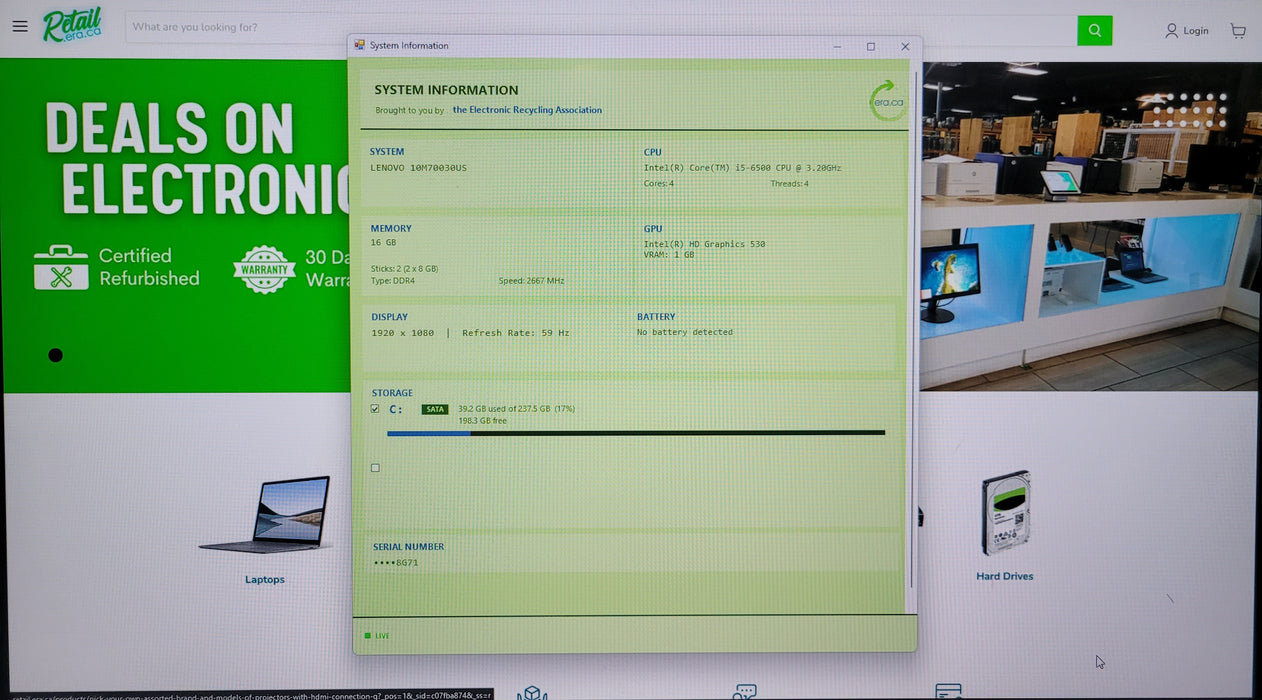Select the 'Threads: 4' text
This screenshot has height=700, width=1262.
pyautogui.click(x=790, y=184)
